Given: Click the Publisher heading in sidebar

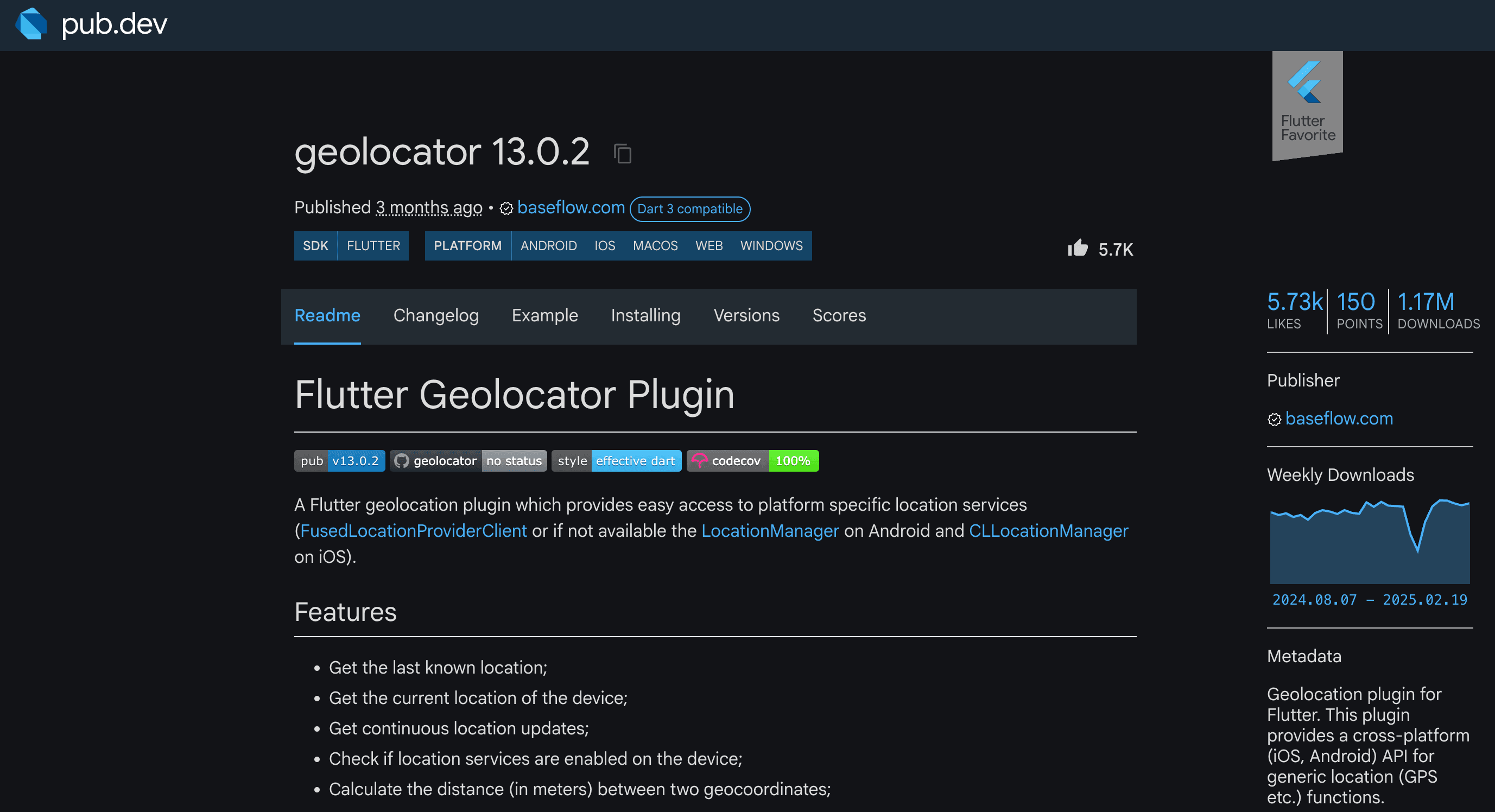Looking at the screenshot, I should coord(1303,380).
